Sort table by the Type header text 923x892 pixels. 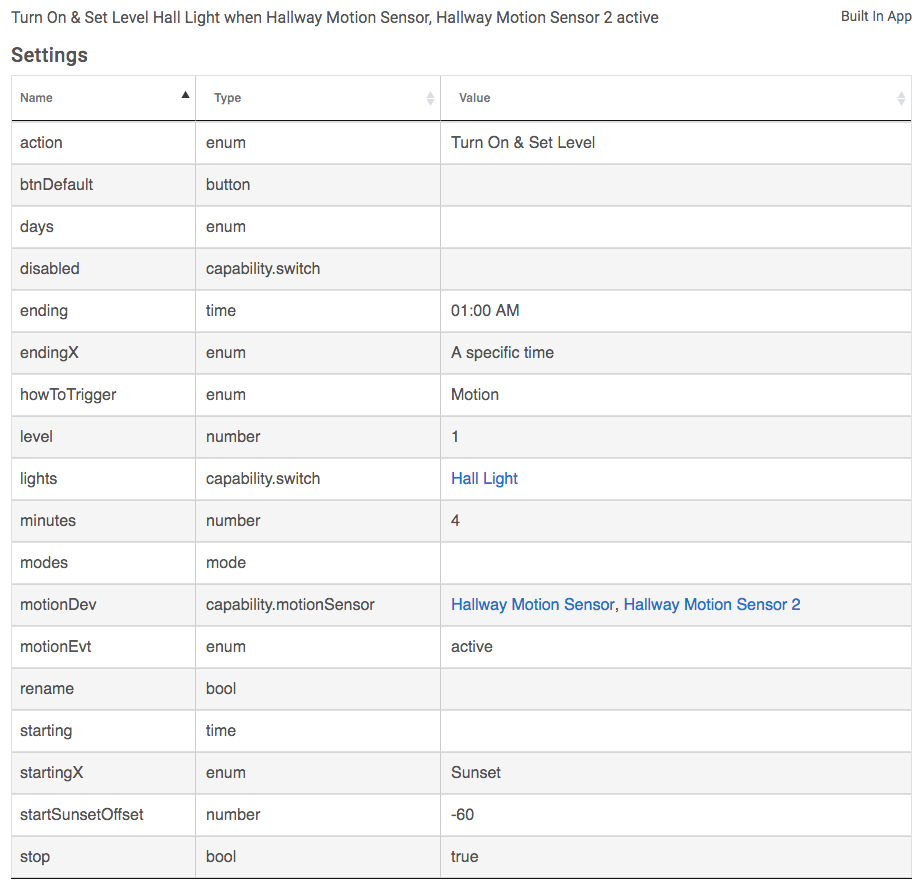point(228,98)
